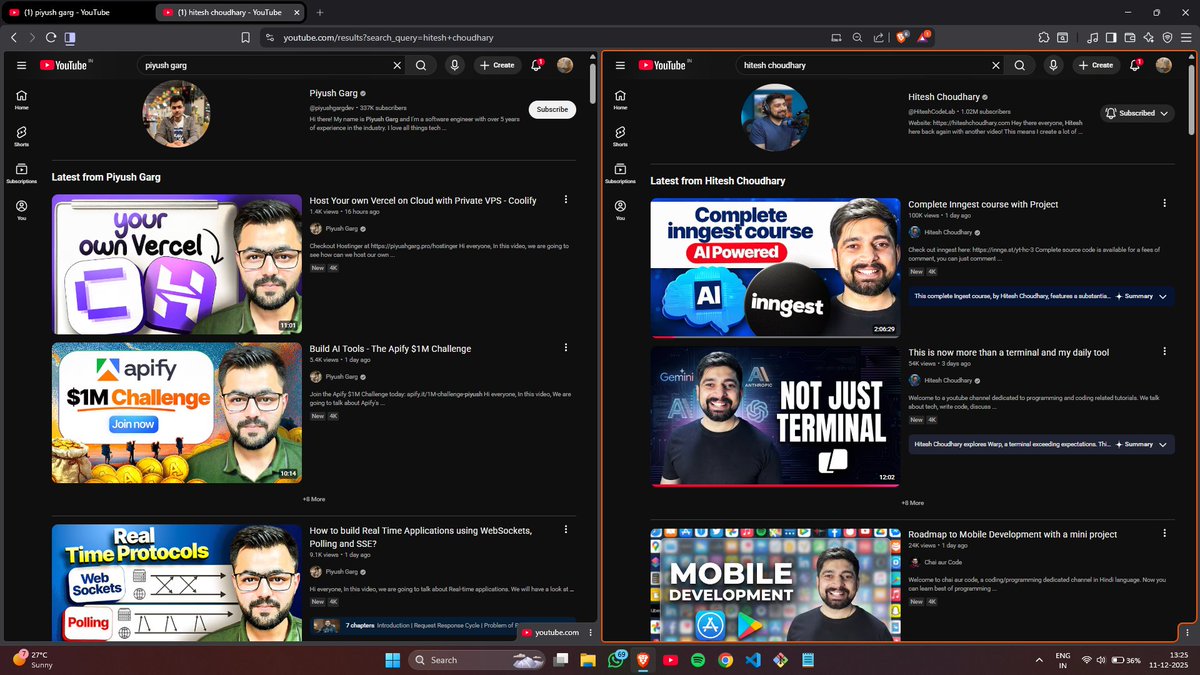The height and width of the screenshot is (675, 1200).
Task: Open the Brave Shields lion icon
Action: (901, 37)
